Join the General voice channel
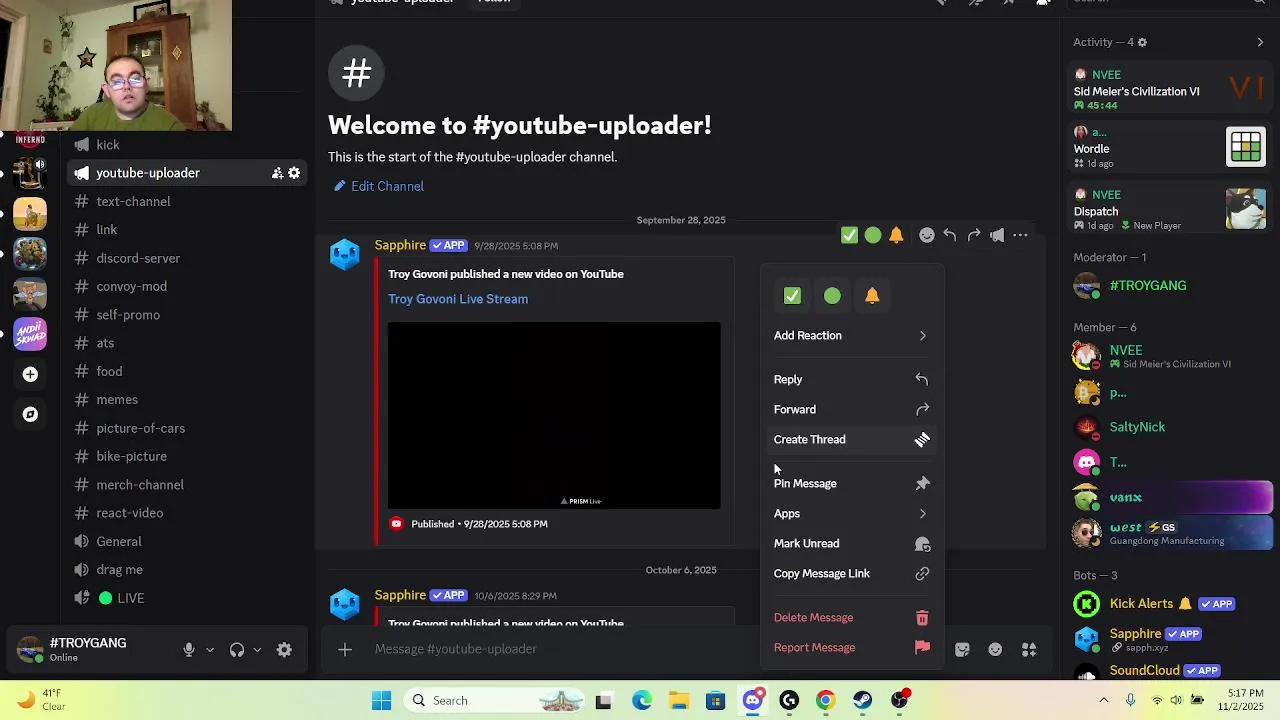Viewport: 1280px width, 720px height. (x=187, y=542)
